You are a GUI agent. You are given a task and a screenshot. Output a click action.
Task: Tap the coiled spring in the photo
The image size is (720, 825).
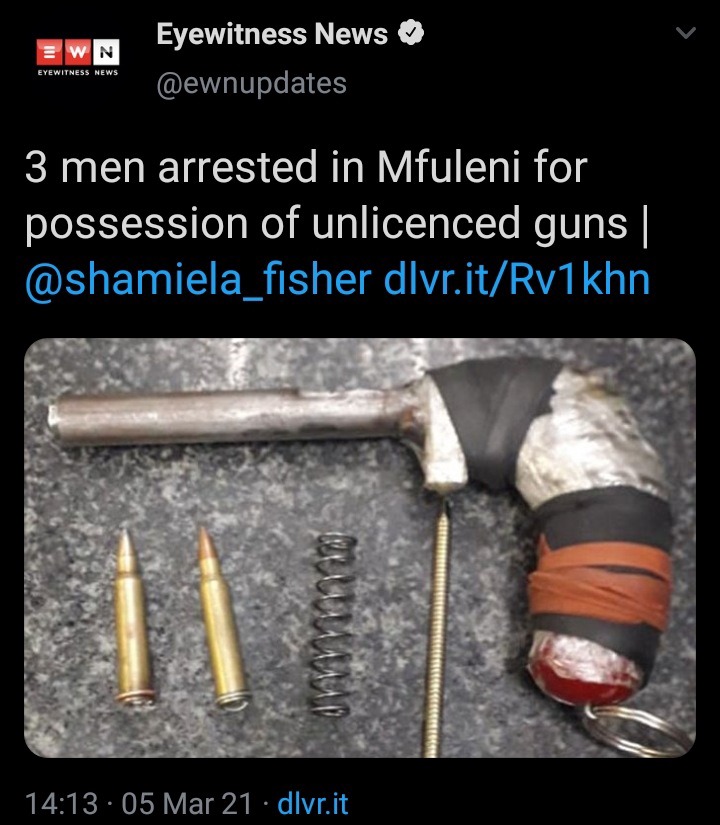click(x=331, y=625)
